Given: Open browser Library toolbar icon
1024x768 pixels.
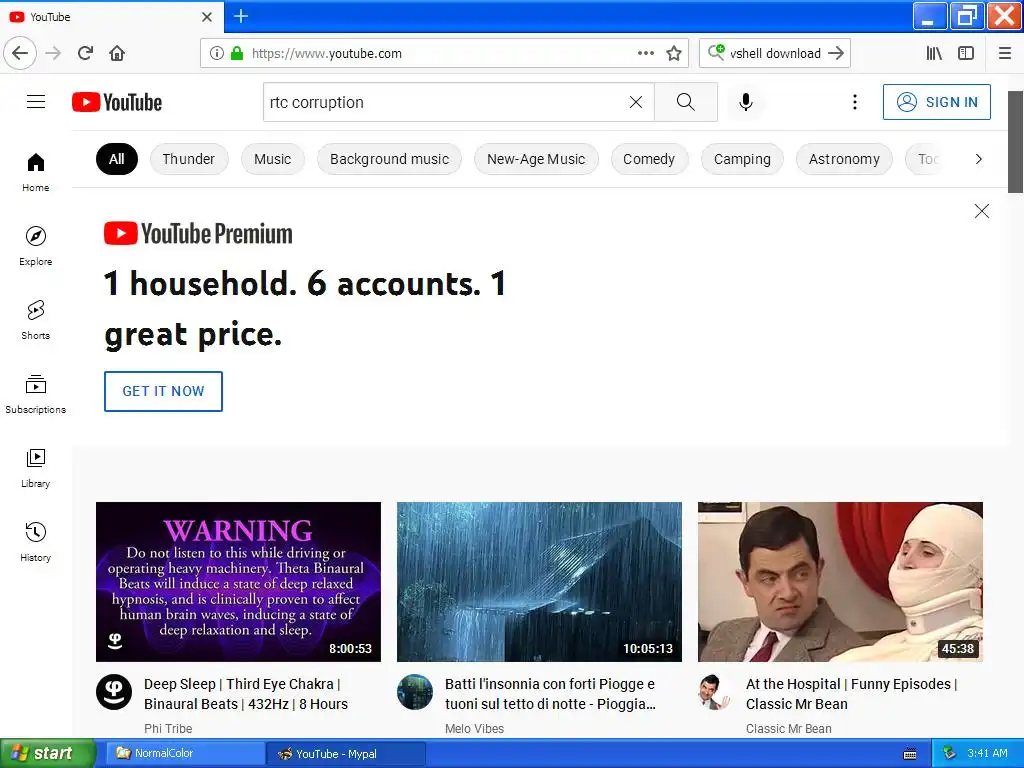Looking at the screenshot, I should 934,53.
